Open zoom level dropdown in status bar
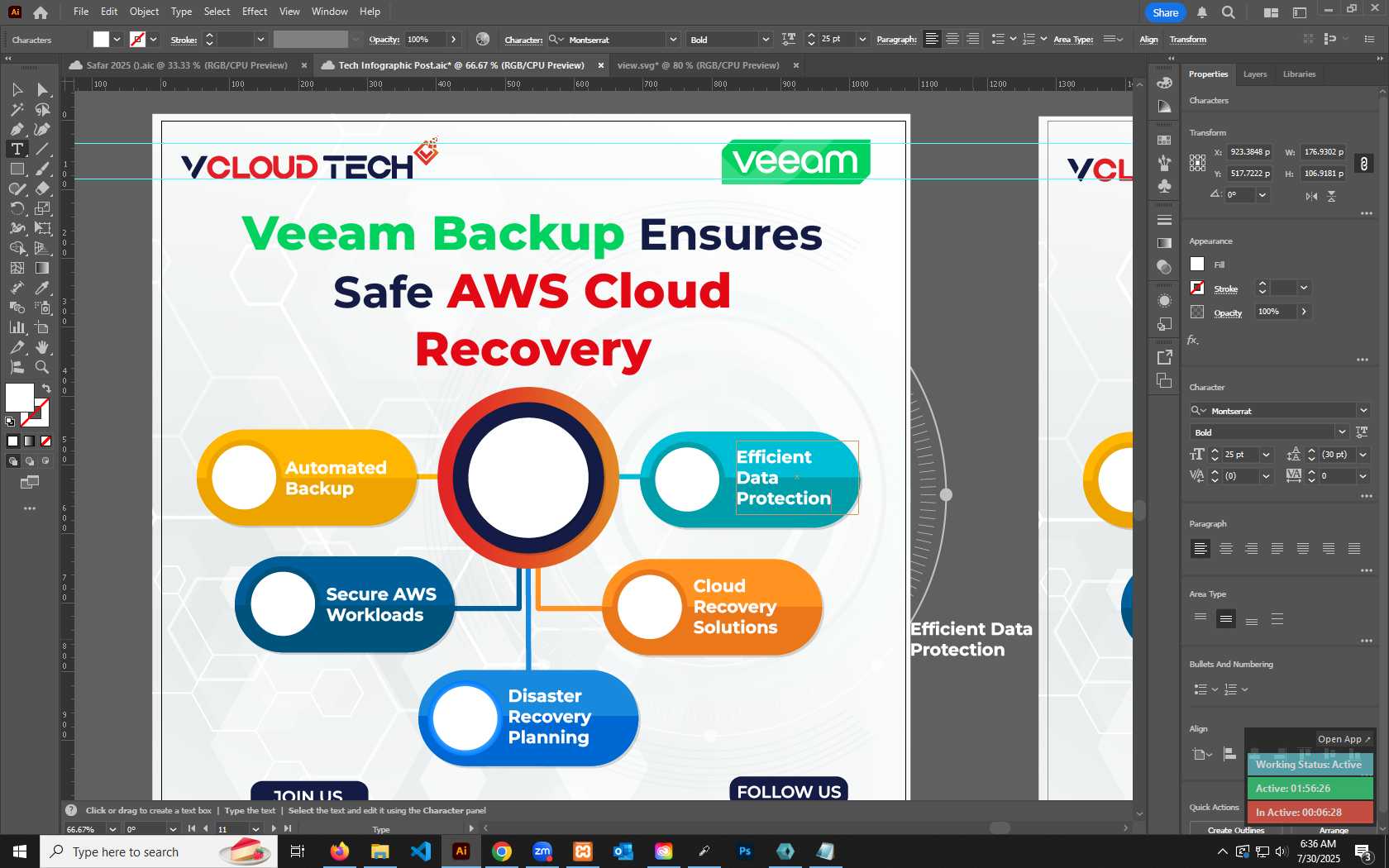 pos(112,829)
